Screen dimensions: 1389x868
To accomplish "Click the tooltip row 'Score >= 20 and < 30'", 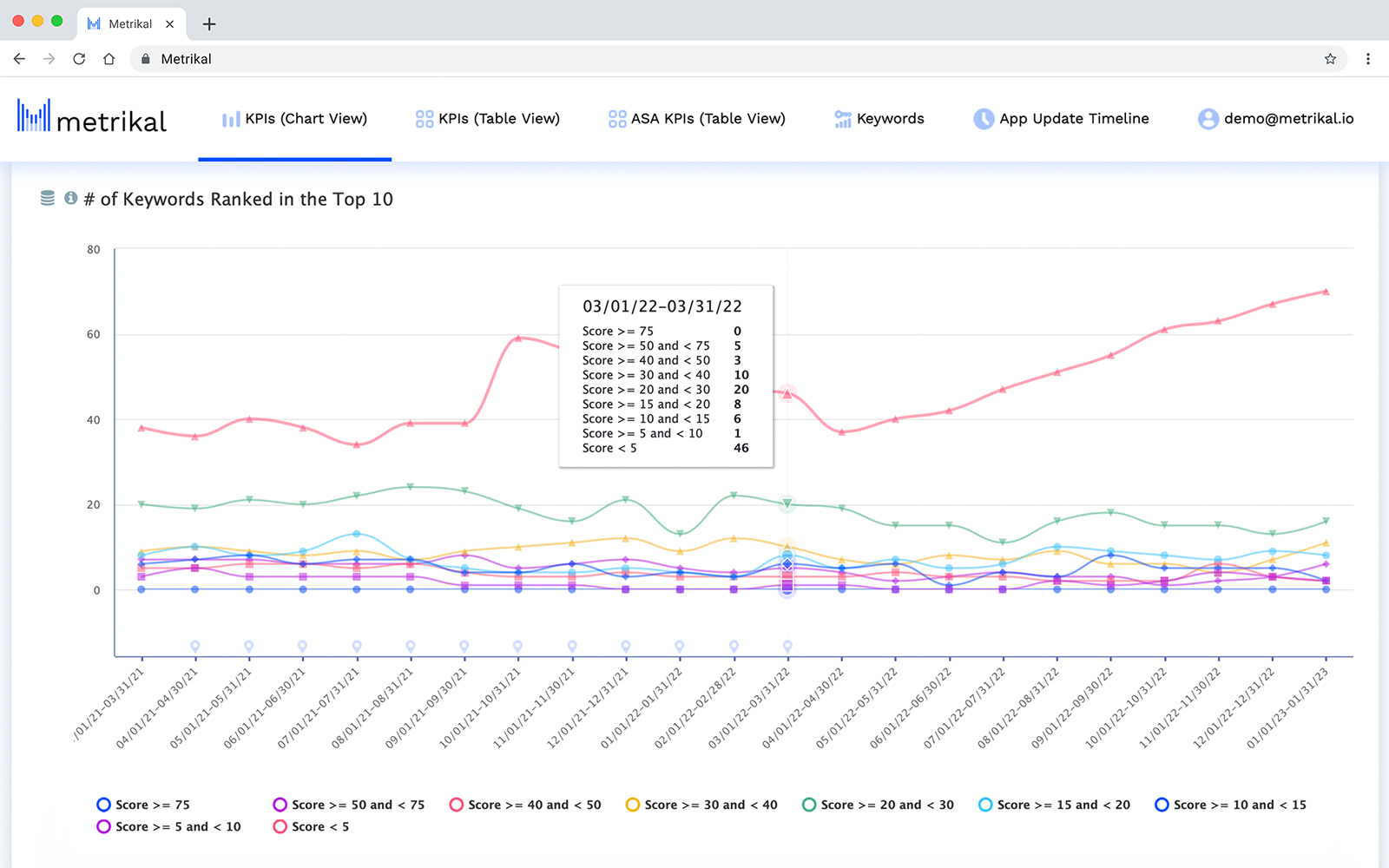I will 666,390.
